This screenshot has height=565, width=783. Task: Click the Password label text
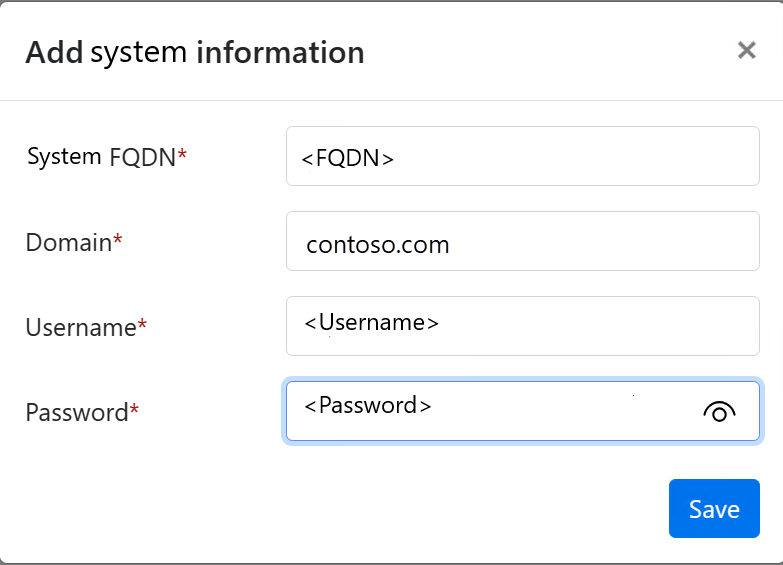pyautogui.click(x=77, y=412)
